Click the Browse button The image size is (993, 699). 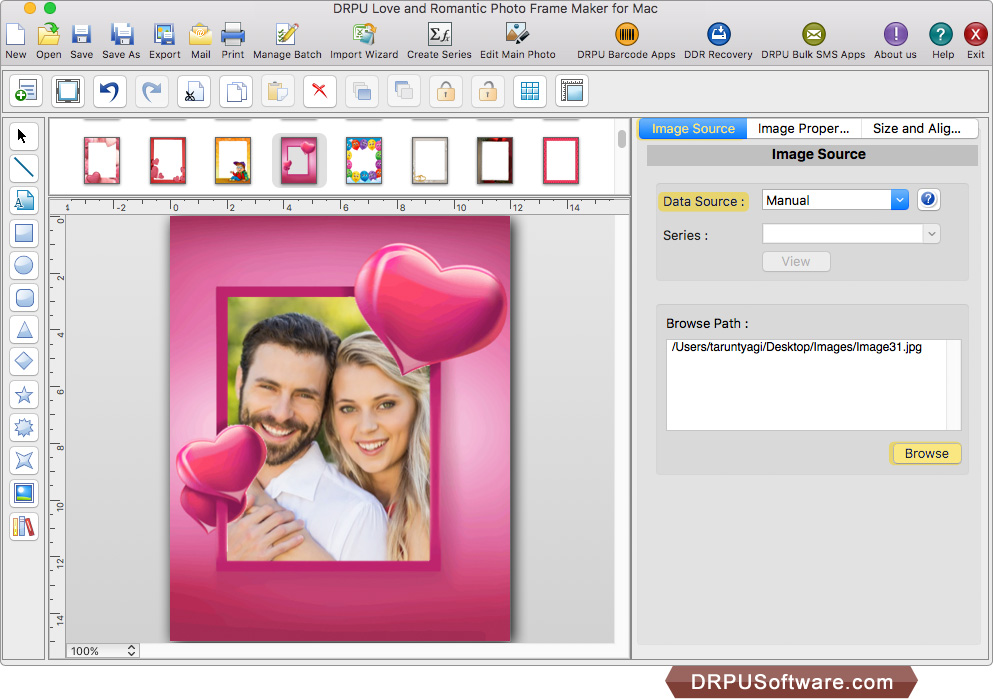coord(926,453)
